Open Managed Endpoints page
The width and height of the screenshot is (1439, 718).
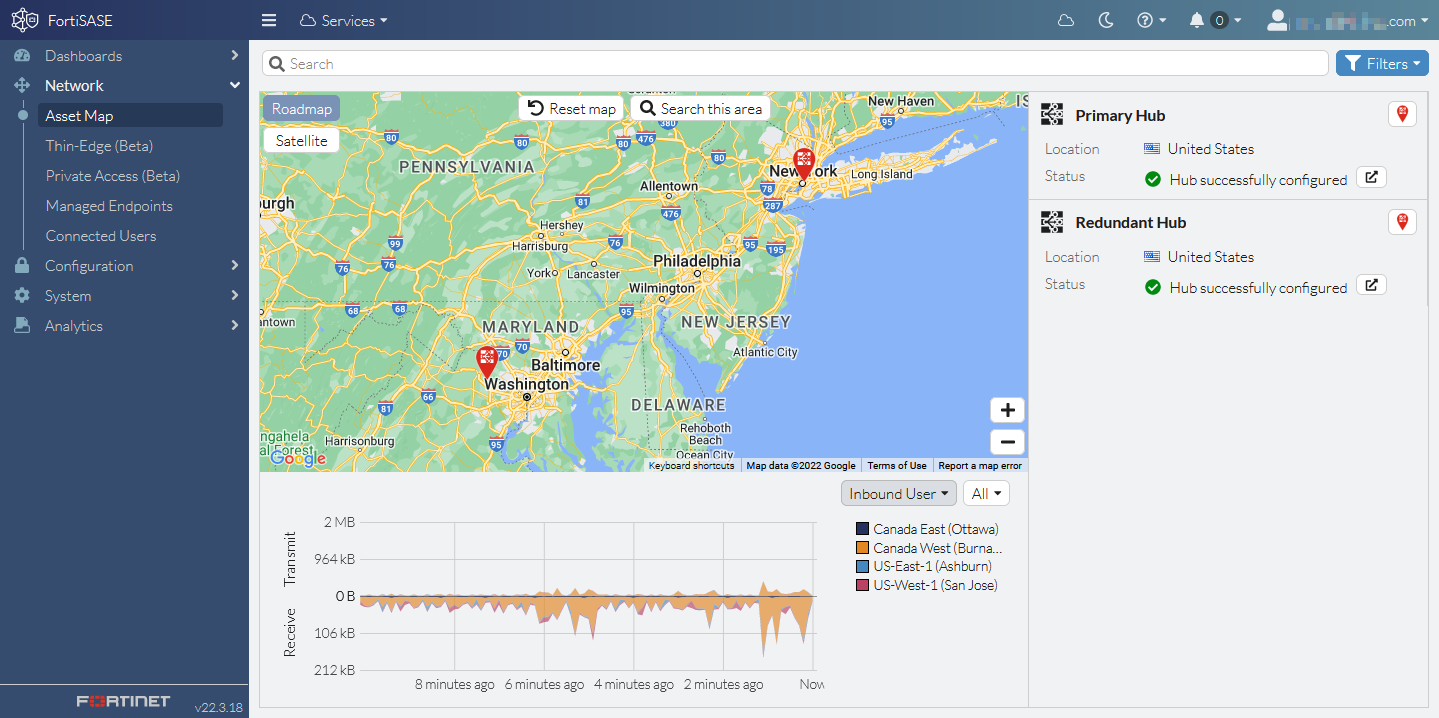point(109,206)
